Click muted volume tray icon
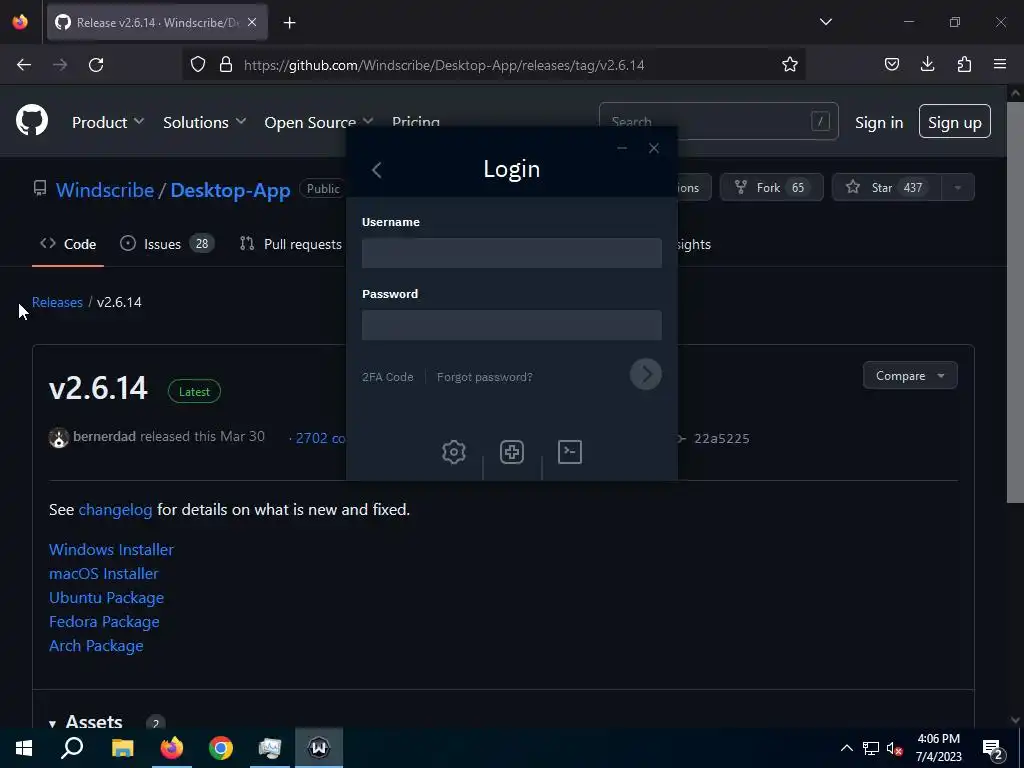Viewport: 1024px width, 768px height. [x=895, y=748]
